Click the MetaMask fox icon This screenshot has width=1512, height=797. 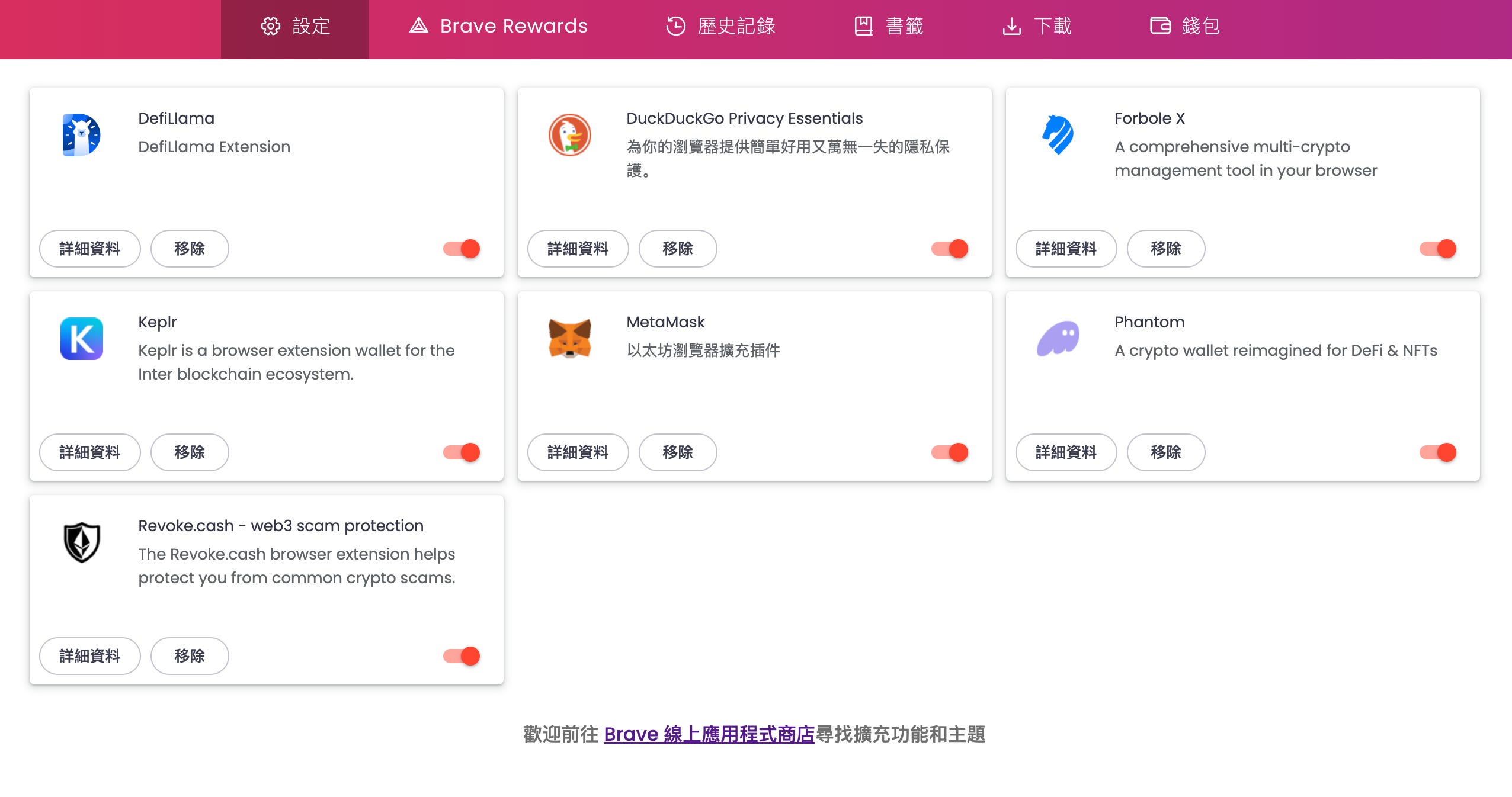[569, 338]
